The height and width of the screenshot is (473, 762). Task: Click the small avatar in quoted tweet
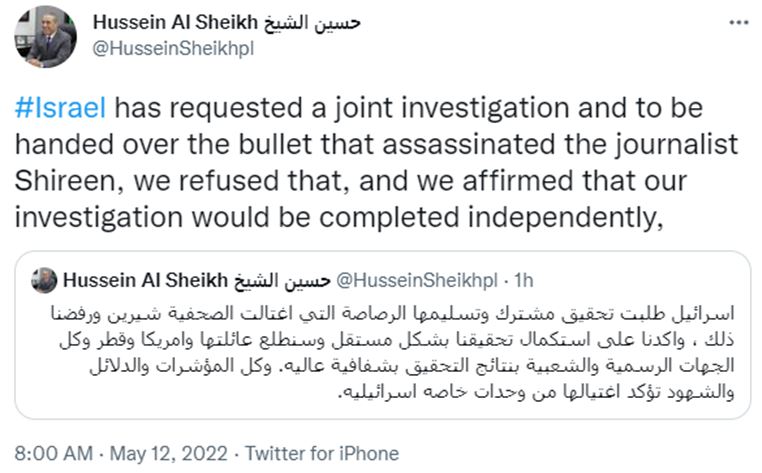point(44,281)
